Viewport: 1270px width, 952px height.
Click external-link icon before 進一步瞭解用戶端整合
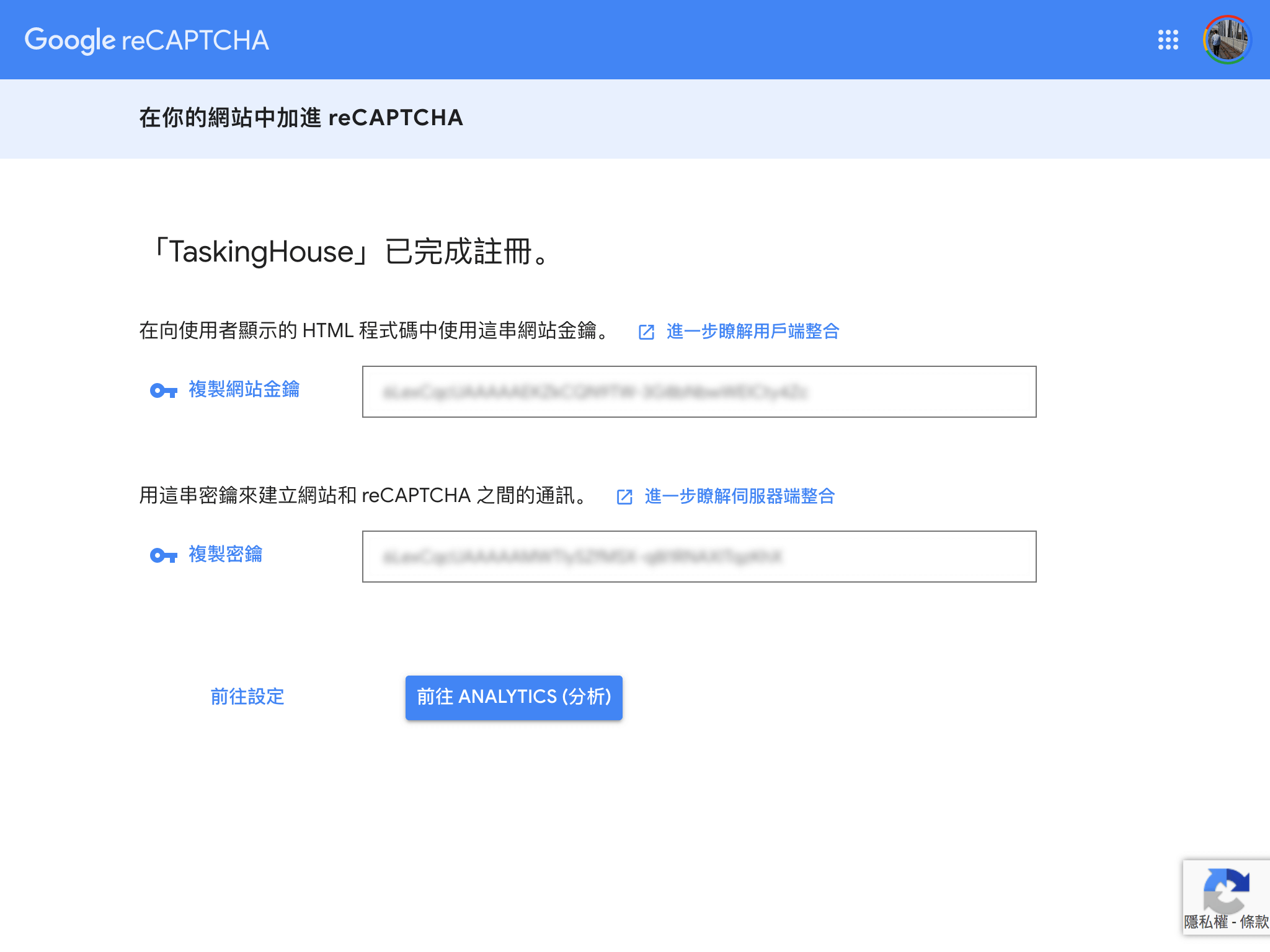click(646, 332)
